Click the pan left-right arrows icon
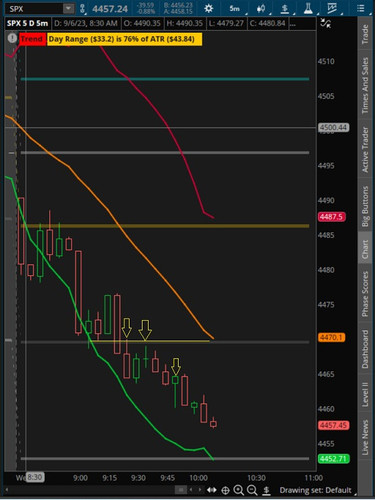Viewport: 375px width, 500px height. click(x=212, y=490)
